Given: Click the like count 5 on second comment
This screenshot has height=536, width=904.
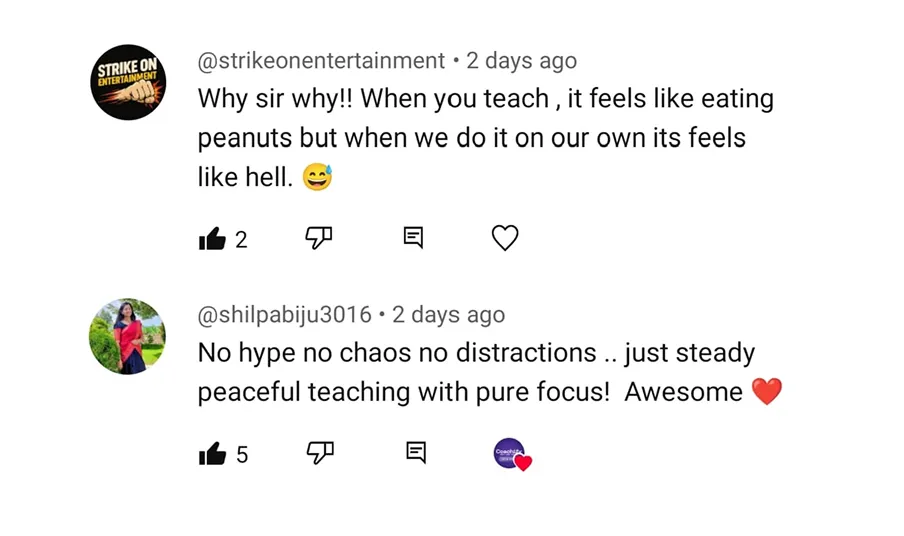Looking at the screenshot, I should [x=242, y=455].
